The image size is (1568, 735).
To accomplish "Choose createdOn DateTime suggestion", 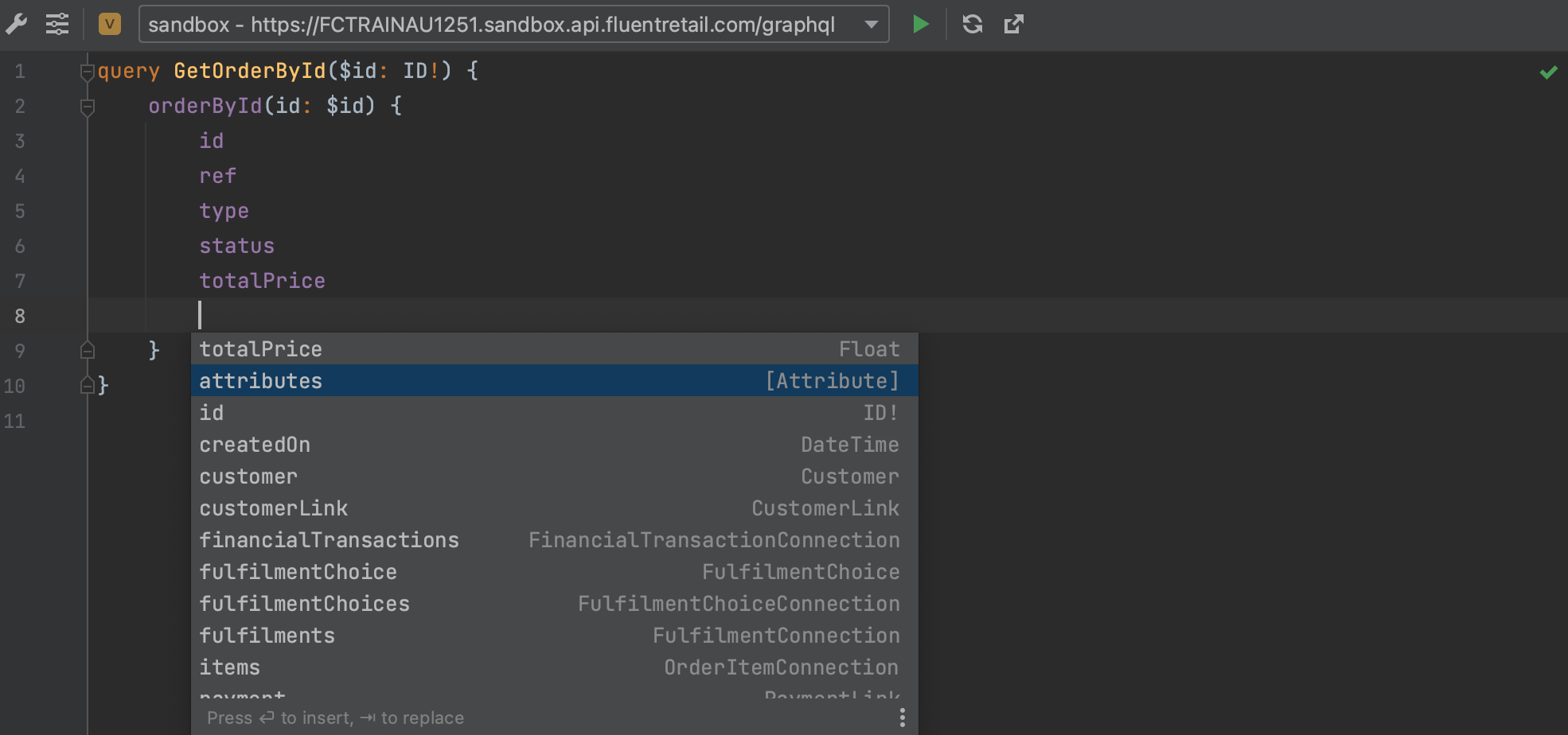I will pyautogui.click(x=554, y=445).
